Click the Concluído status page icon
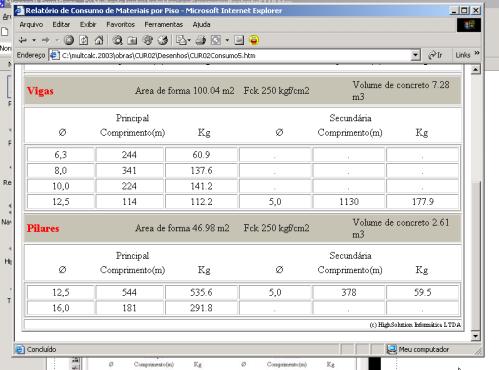Viewport: 499px width, 370px height. (x=20, y=349)
